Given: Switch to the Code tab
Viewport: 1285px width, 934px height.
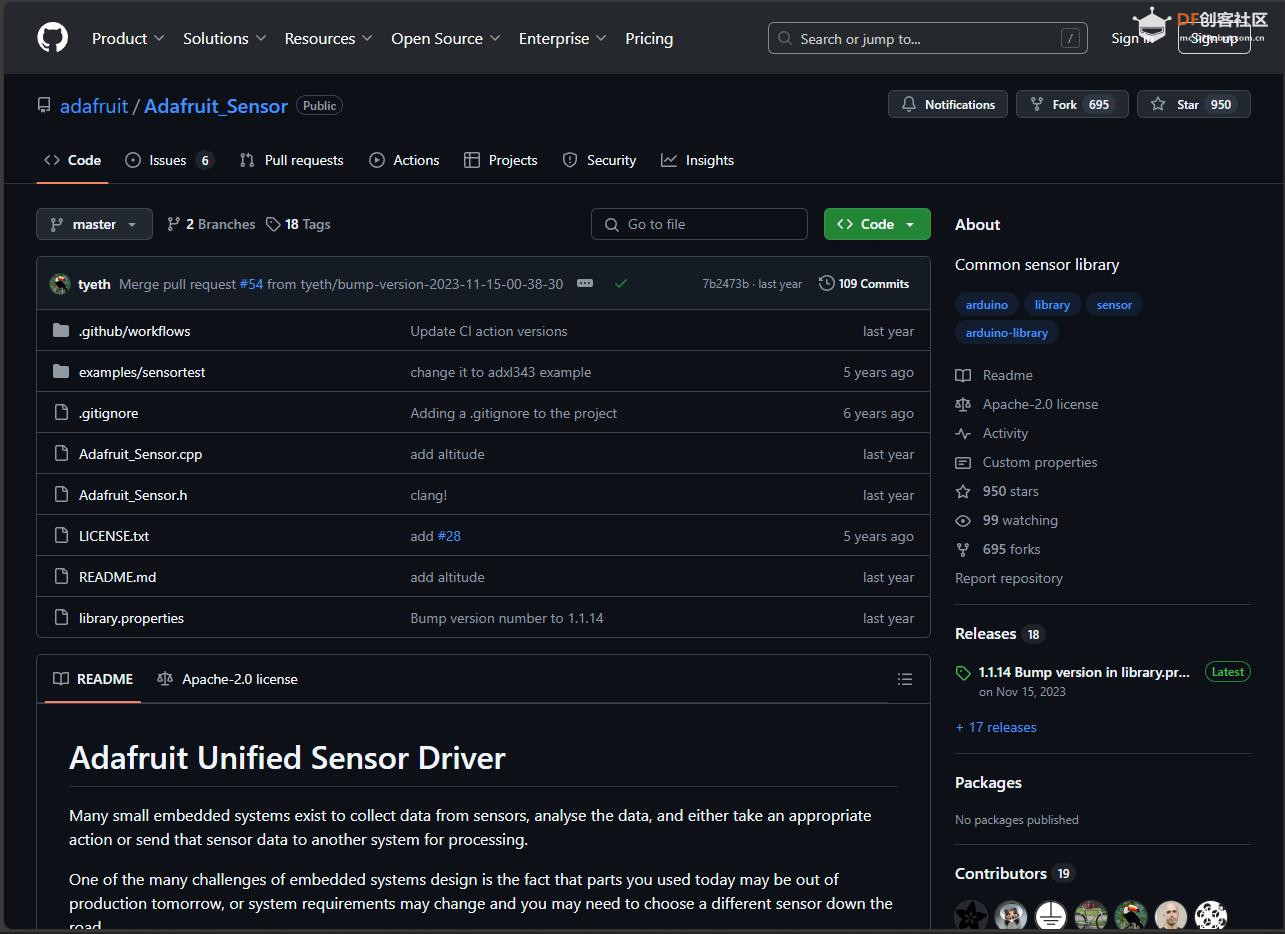Looking at the screenshot, I should coord(73,160).
